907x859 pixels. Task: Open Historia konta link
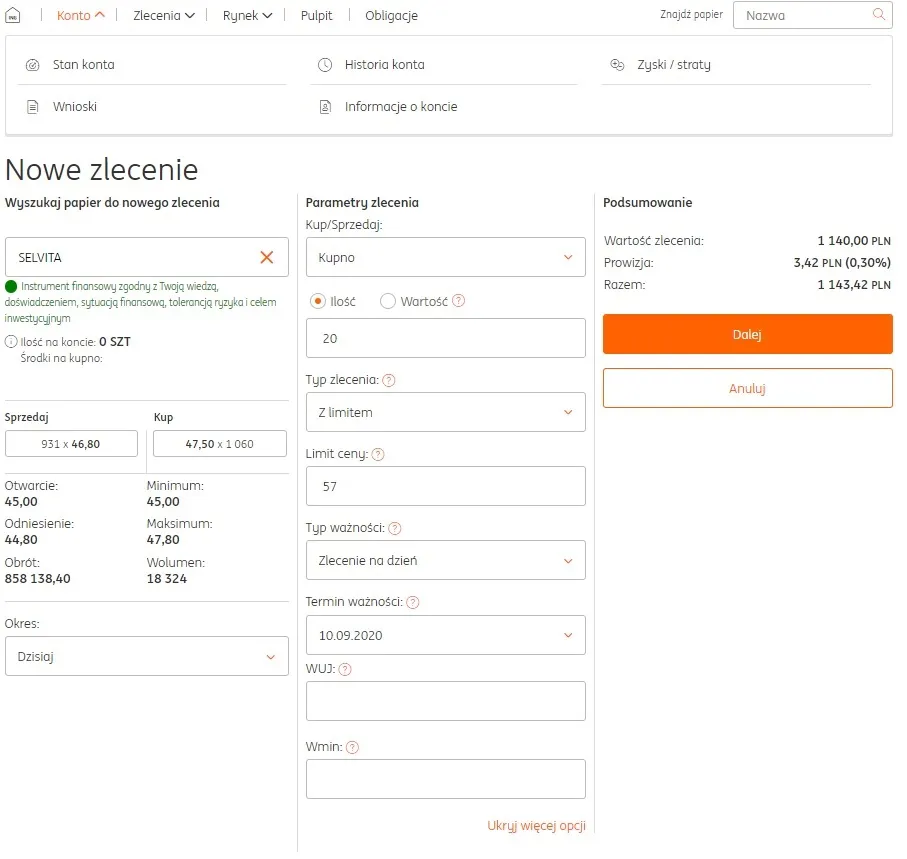[x=385, y=65]
